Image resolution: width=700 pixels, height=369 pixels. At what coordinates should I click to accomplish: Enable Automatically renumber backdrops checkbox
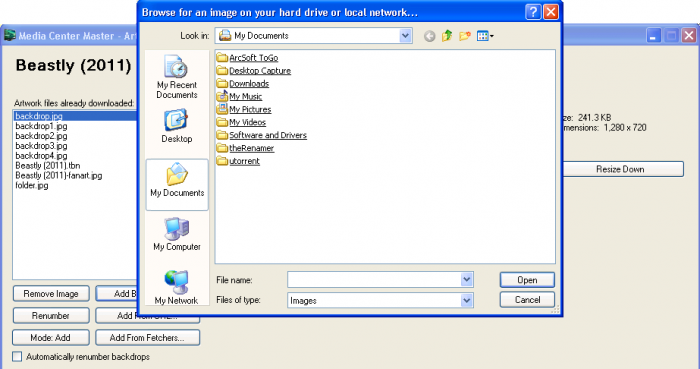pyautogui.click(x=17, y=357)
